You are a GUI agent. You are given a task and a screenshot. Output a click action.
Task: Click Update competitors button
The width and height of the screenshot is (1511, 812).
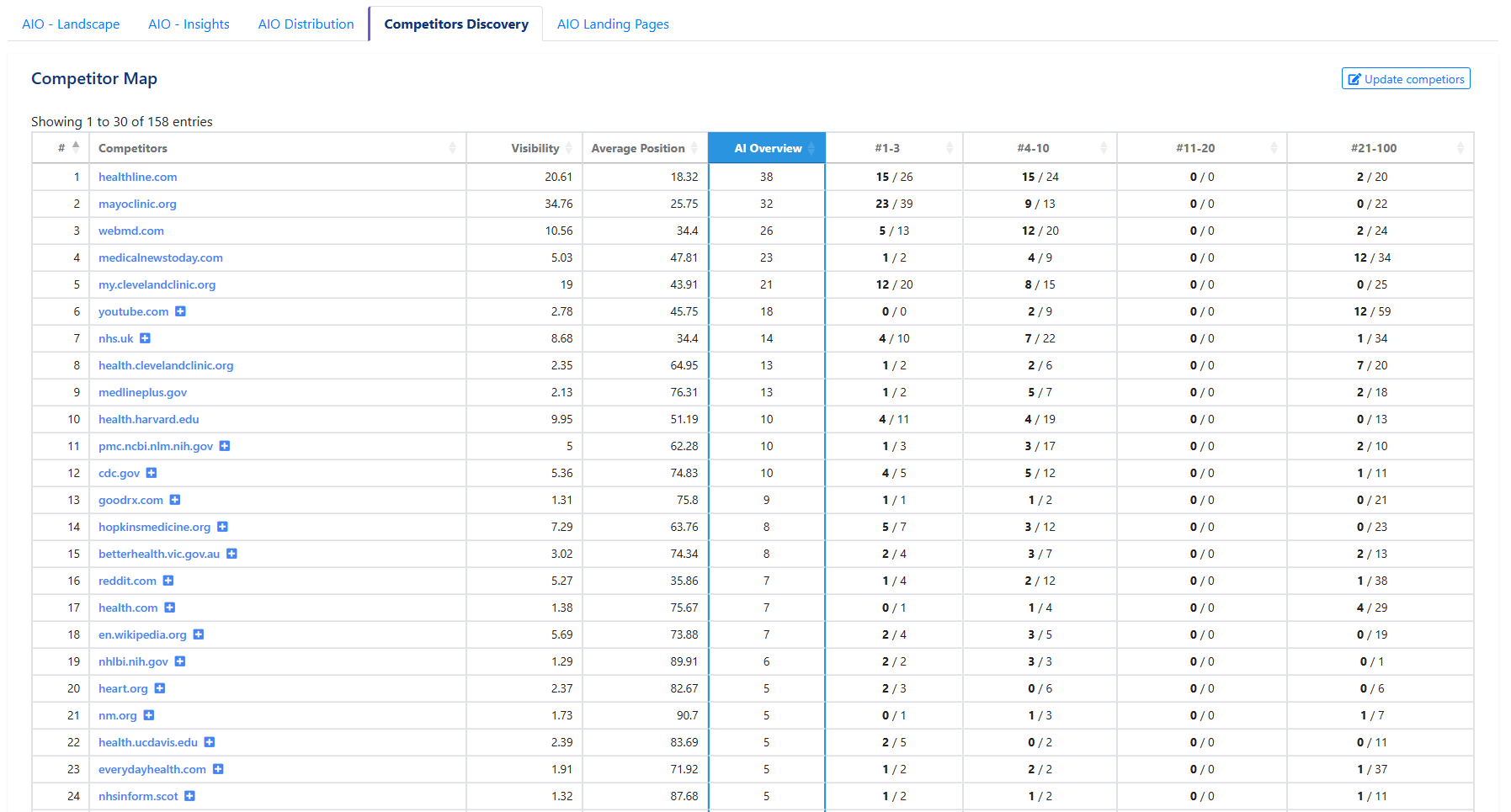tap(1406, 79)
